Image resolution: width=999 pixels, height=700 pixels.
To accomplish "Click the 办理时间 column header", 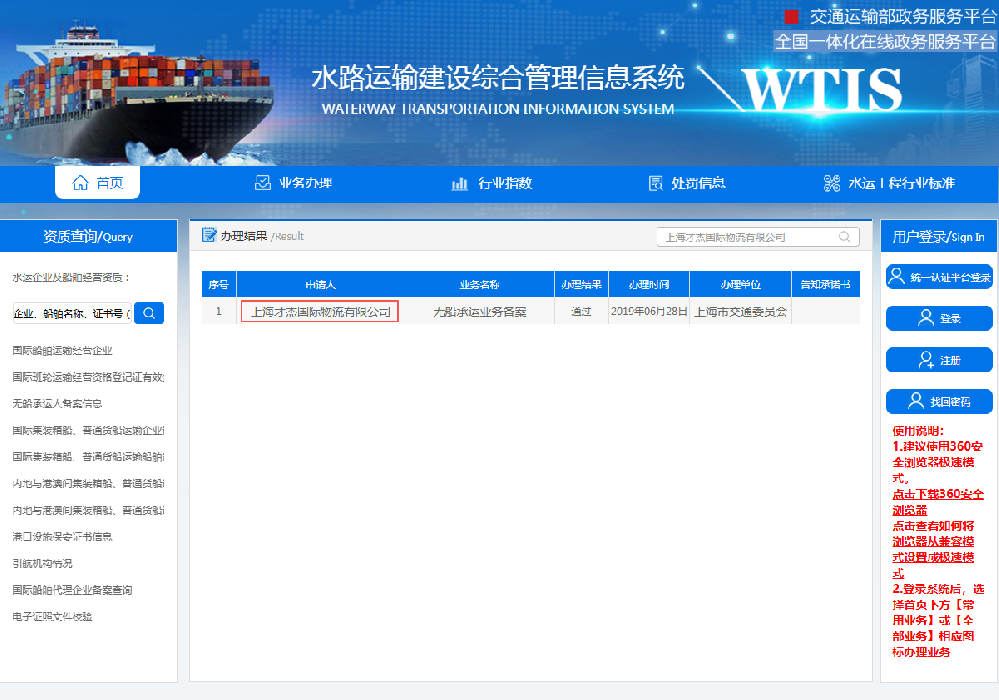I will 649,284.
